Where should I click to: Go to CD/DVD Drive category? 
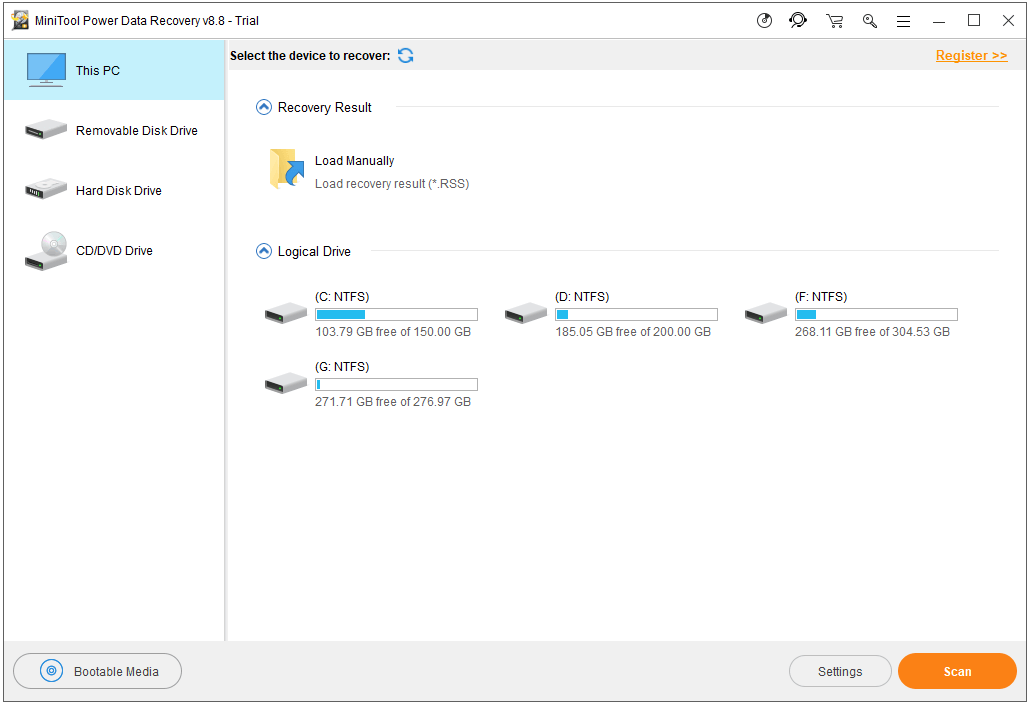click(114, 251)
